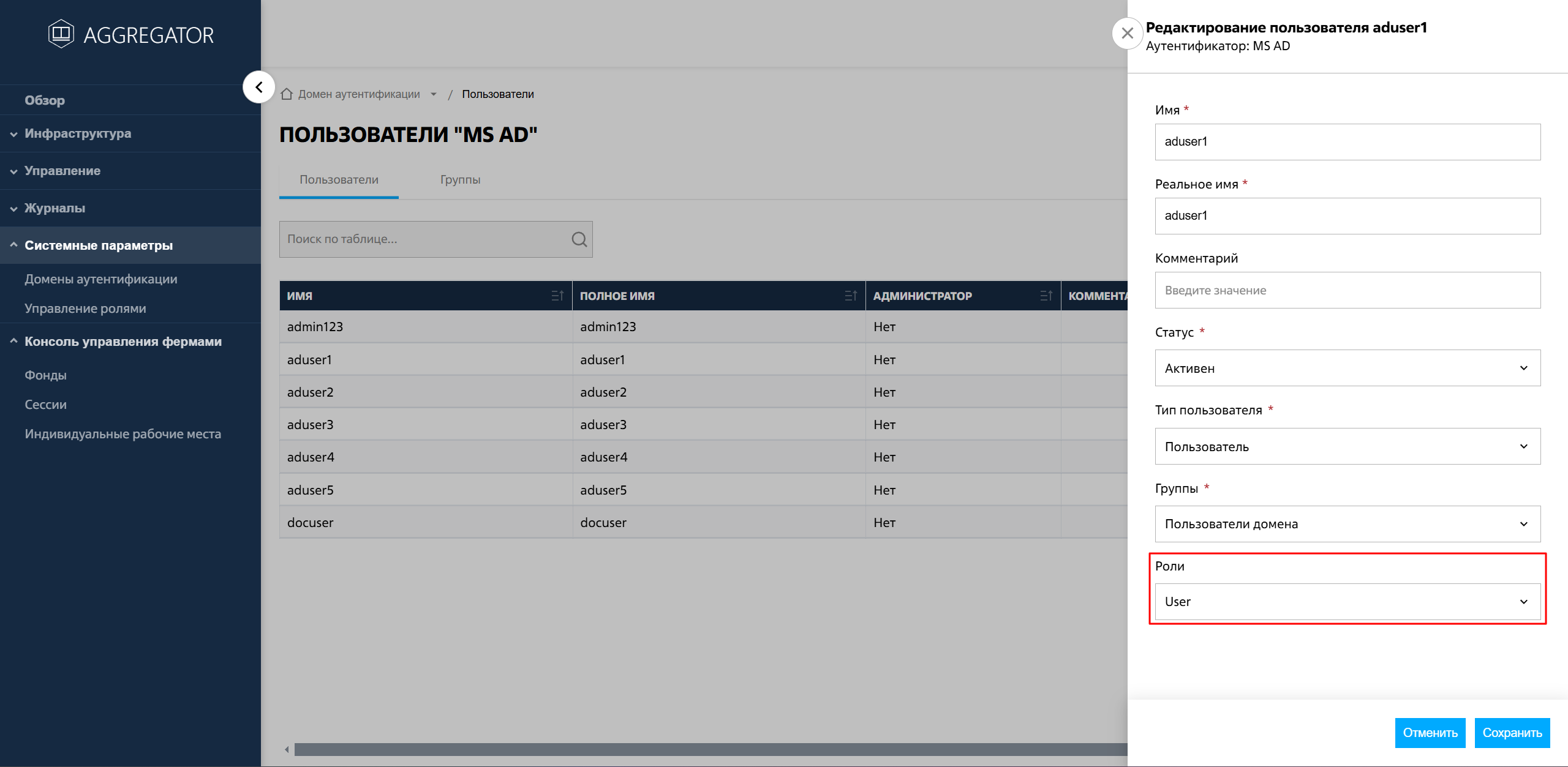This screenshot has height=767, width=1568.
Task: Expand the Инфраструктура sidebar section
Action: click(x=77, y=133)
